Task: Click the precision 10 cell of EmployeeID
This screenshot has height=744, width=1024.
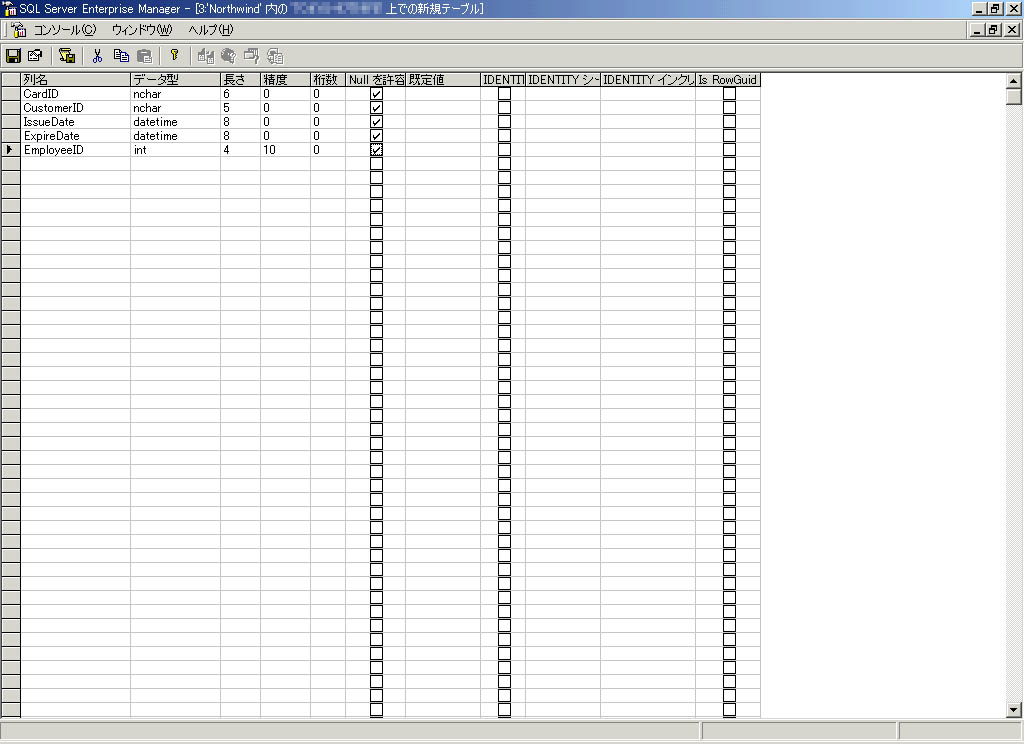Action: tap(285, 150)
